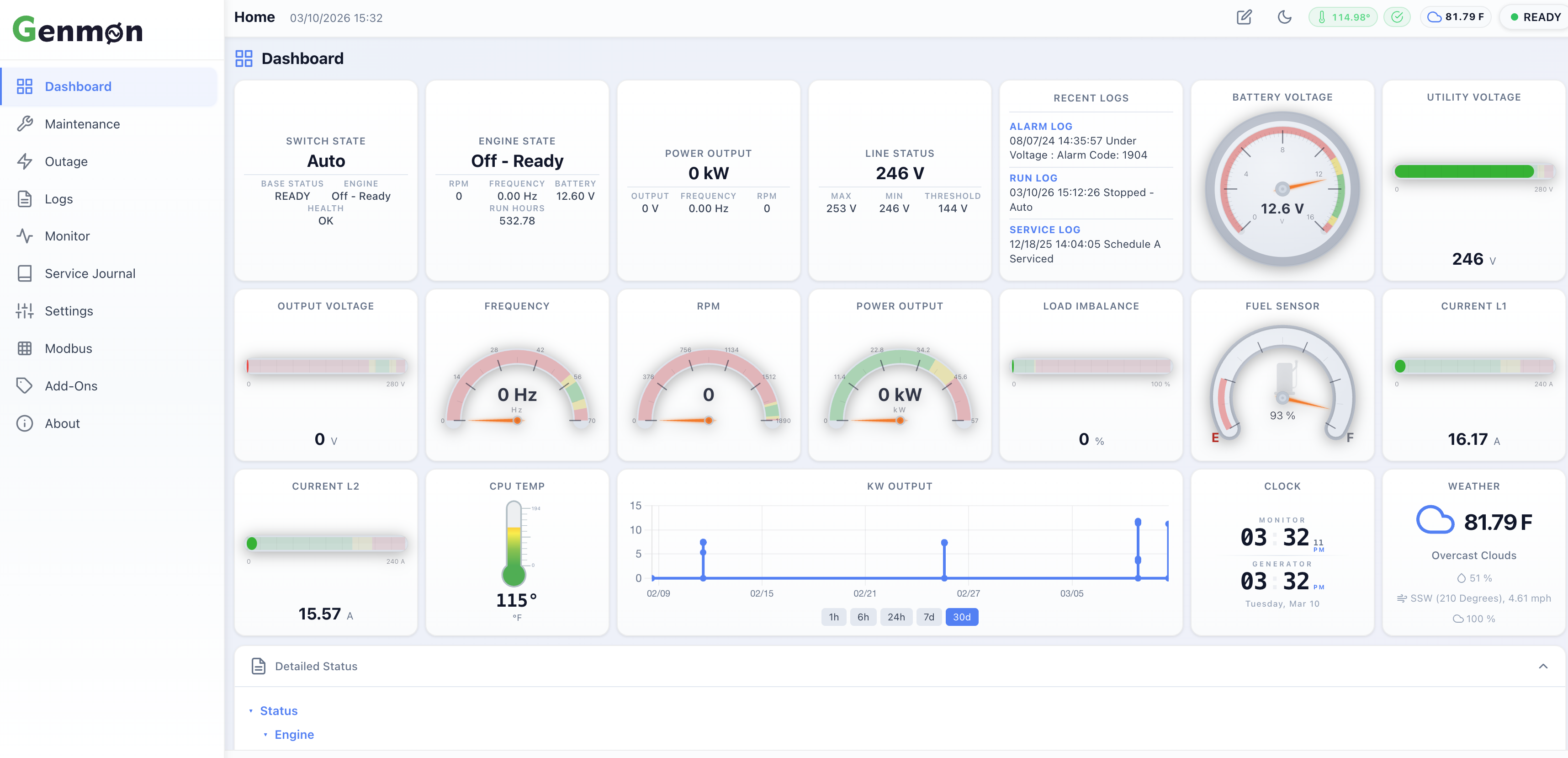
Task: Switch KW Output range to 7d
Action: pyautogui.click(x=929, y=617)
